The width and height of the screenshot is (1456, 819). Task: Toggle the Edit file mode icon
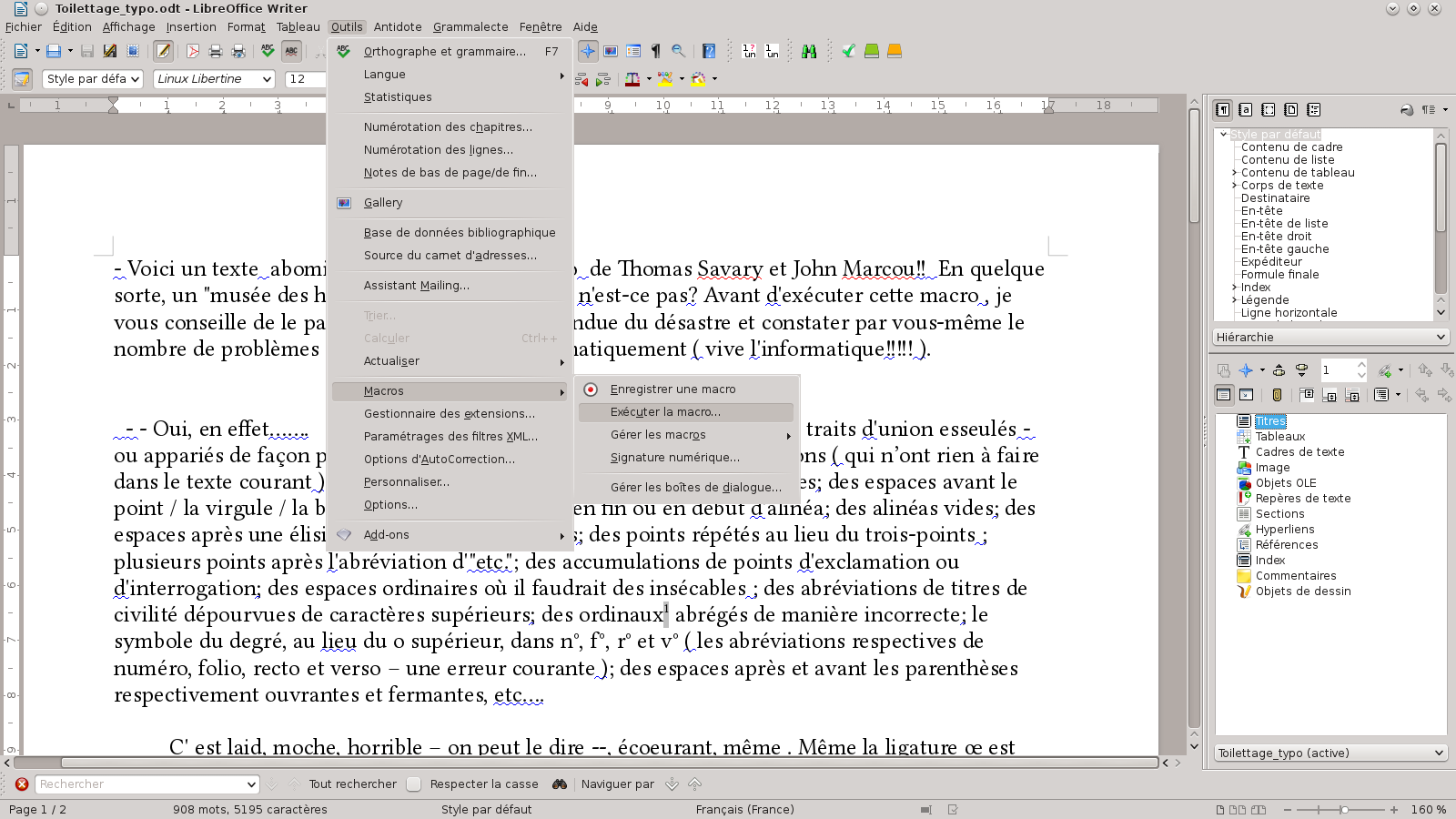point(163,52)
